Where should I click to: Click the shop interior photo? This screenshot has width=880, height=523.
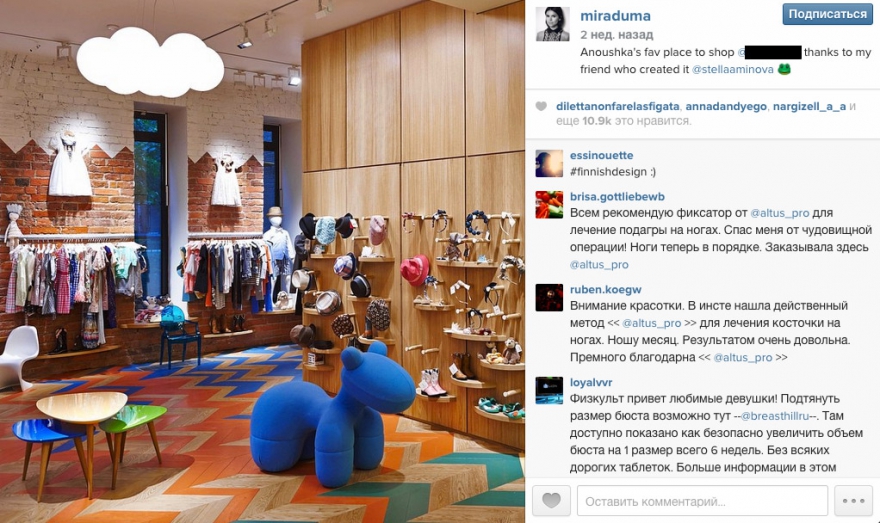tap(262, 262)
